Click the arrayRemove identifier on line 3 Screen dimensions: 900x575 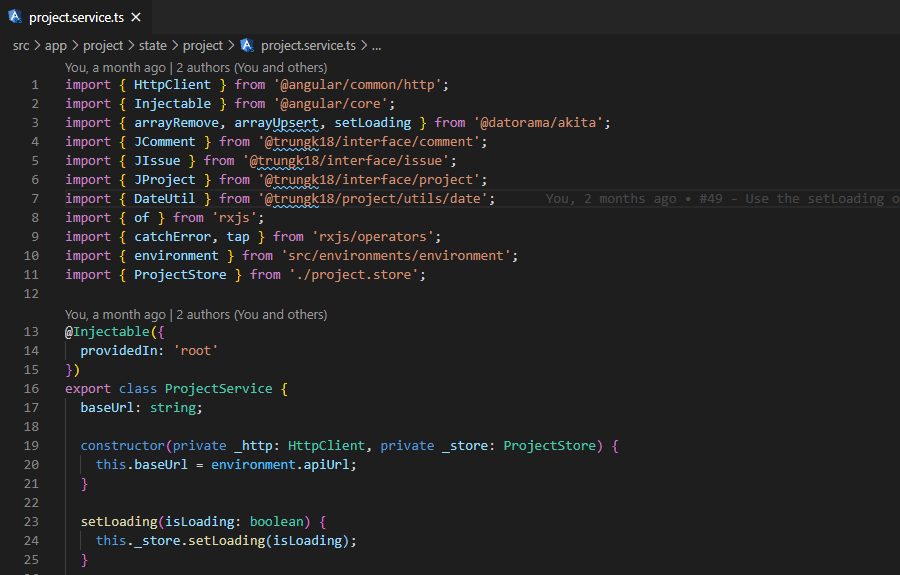(x=176, y=122)
